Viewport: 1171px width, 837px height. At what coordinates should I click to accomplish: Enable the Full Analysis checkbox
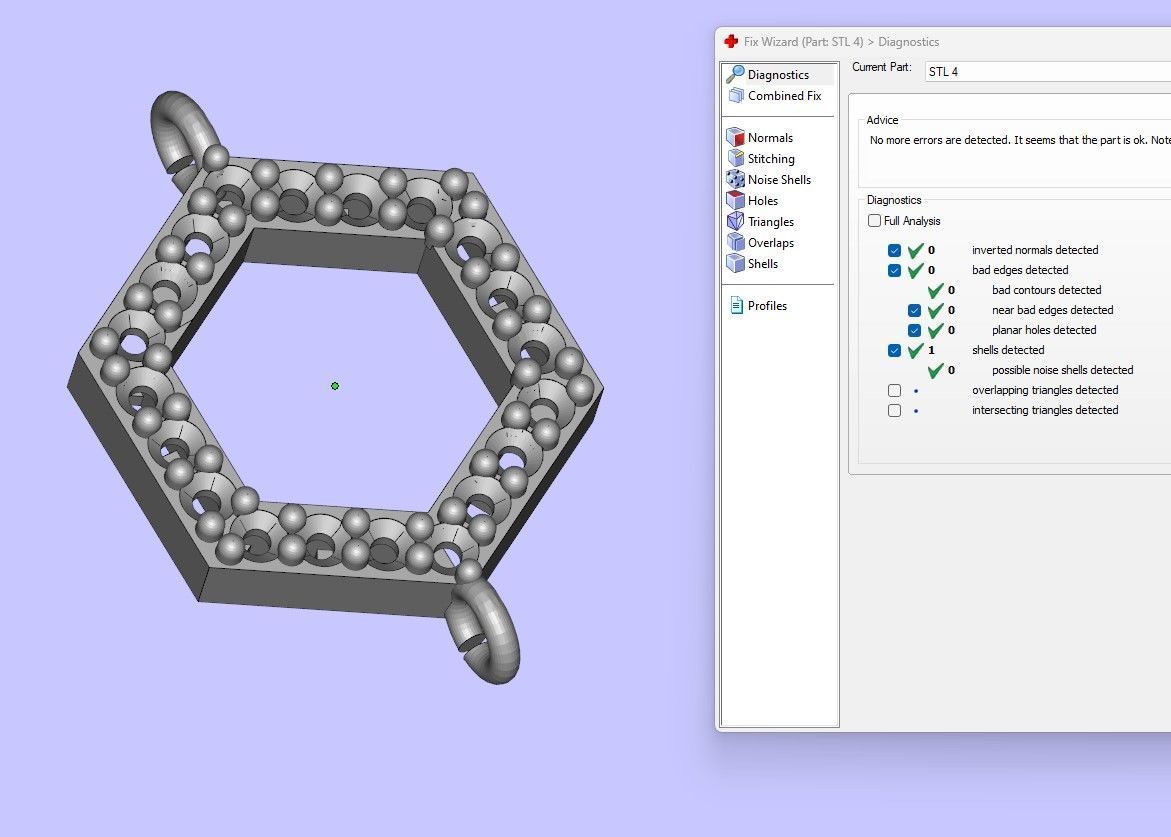click(875, 220)
